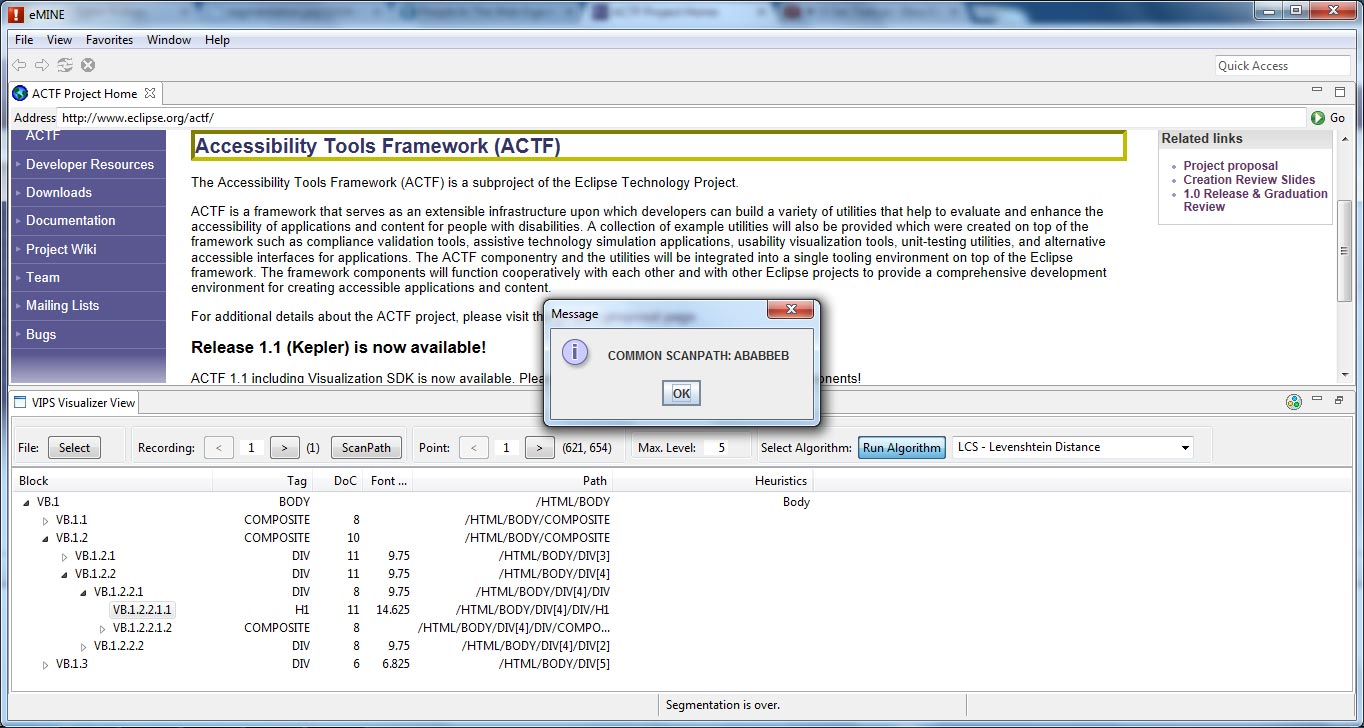
Task: Click the refresh page icon
Action: [x=64, y=64]
